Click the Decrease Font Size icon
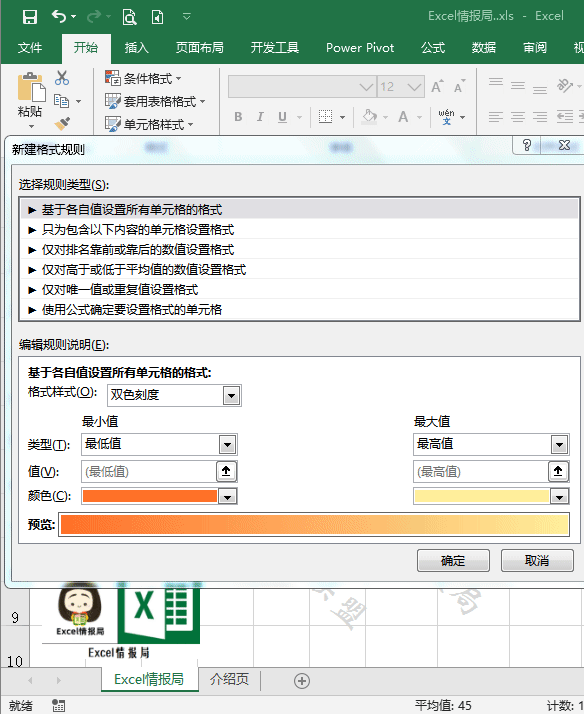584x714 pixels. click(459, 86)
